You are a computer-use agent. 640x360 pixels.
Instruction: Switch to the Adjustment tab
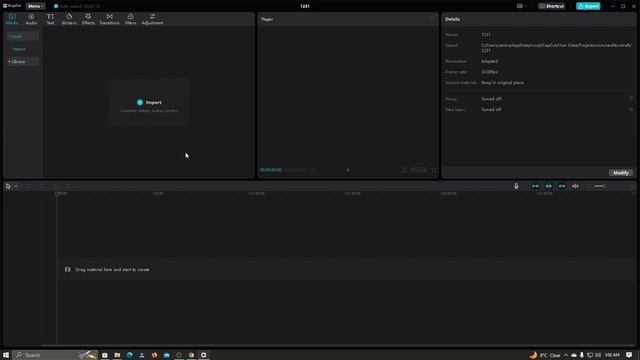[152, 19]
